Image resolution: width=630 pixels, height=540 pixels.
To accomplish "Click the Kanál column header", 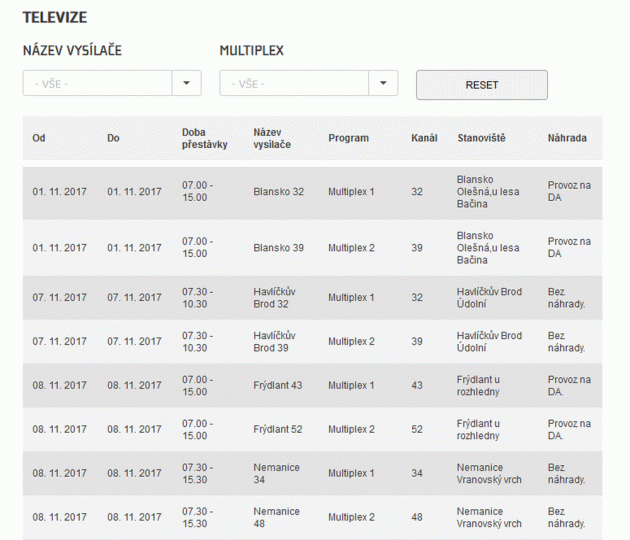I will click(x=424, y=138).
